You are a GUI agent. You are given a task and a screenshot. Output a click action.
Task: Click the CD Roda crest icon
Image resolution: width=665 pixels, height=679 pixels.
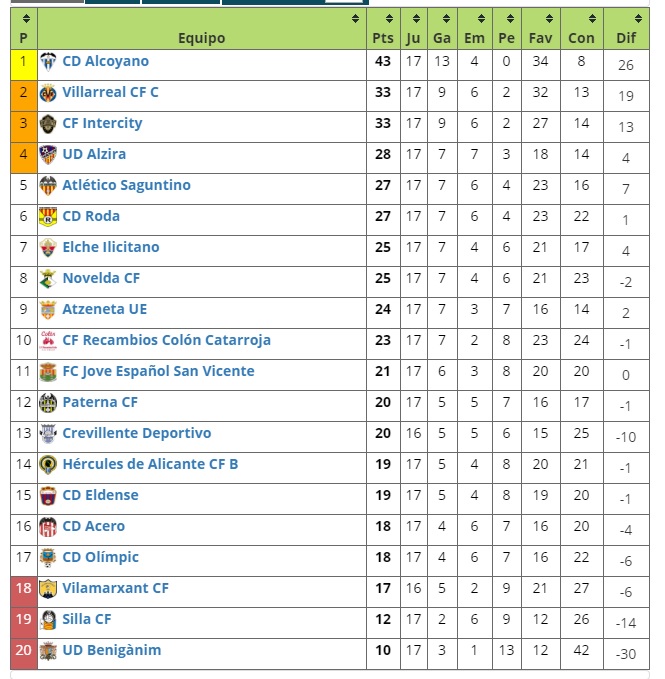pos(48,217)
